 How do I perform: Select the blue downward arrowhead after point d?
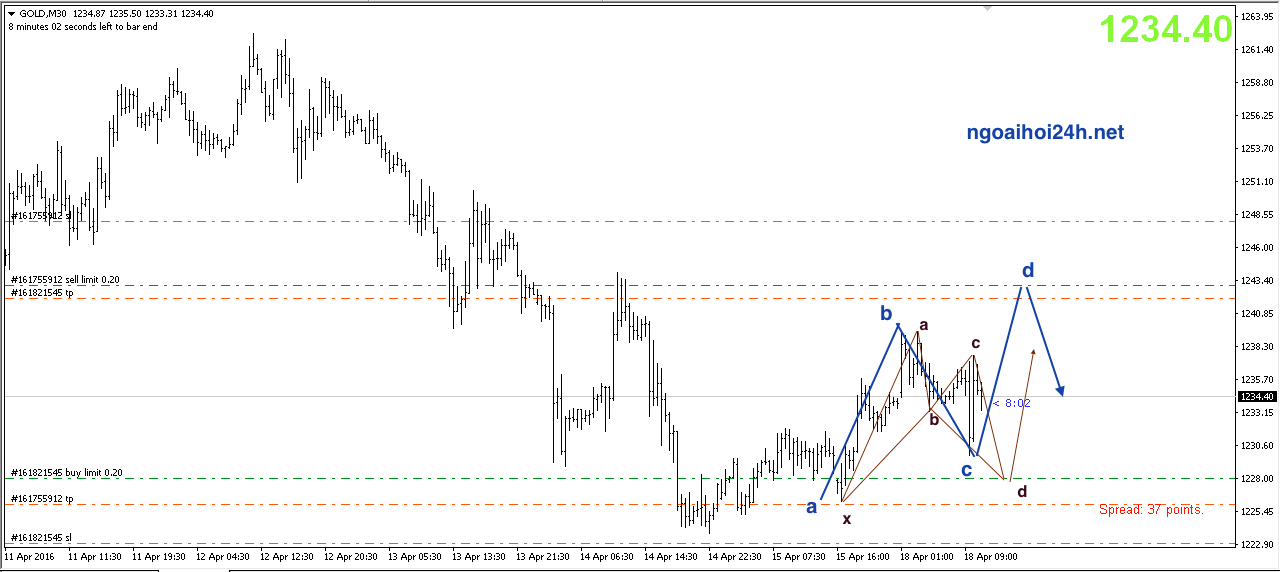(1060, 391)
